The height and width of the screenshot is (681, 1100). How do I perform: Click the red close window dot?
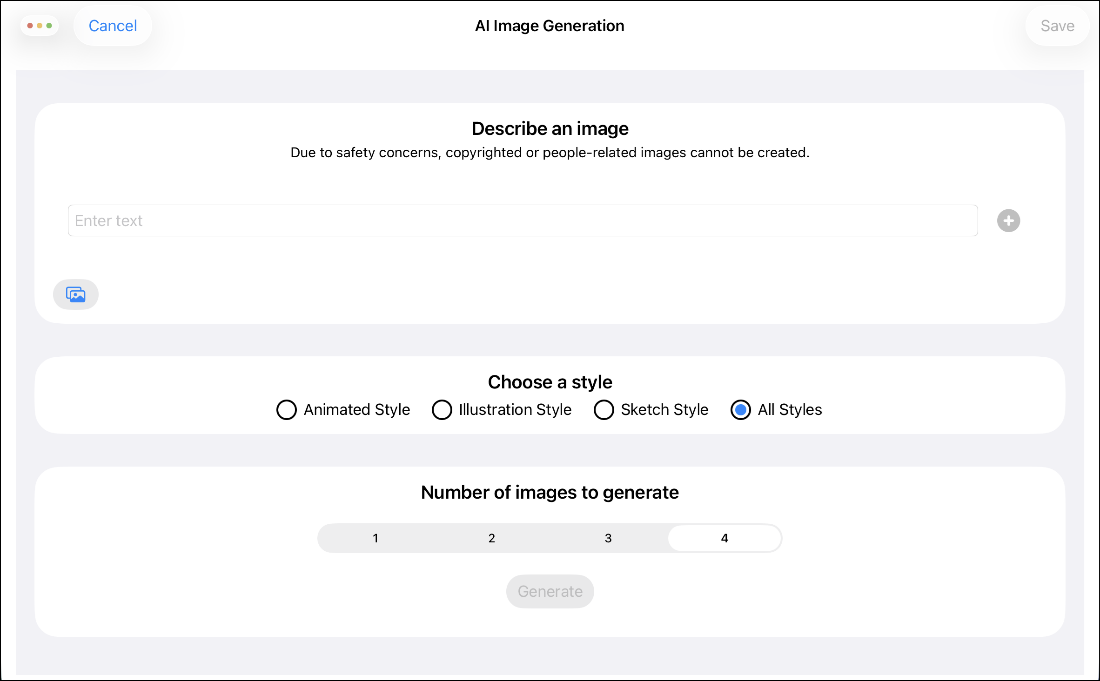point(30,25)
